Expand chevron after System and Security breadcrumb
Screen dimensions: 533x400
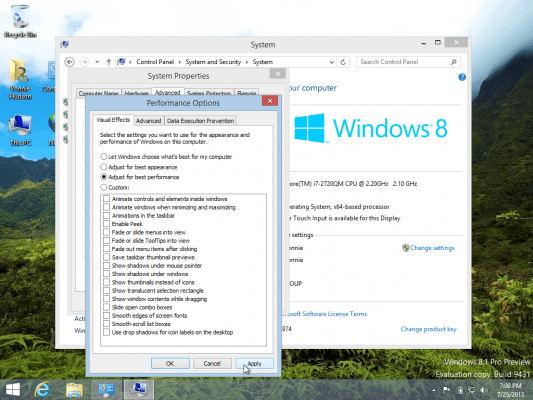[247, 62]
